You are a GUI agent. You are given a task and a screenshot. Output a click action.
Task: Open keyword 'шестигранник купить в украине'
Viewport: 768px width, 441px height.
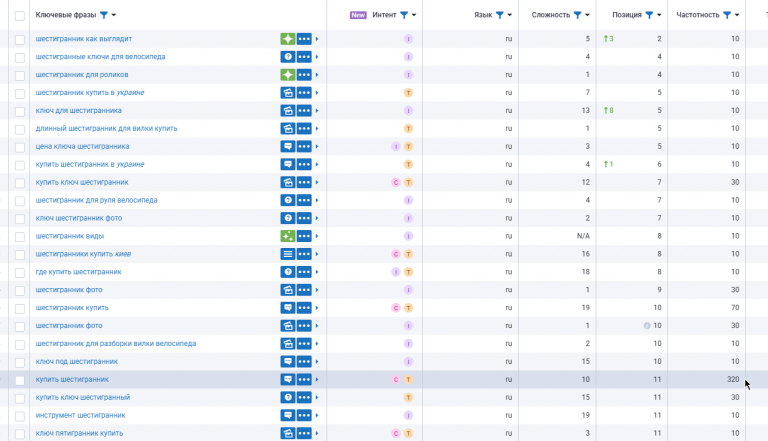(x=90, y=93)
